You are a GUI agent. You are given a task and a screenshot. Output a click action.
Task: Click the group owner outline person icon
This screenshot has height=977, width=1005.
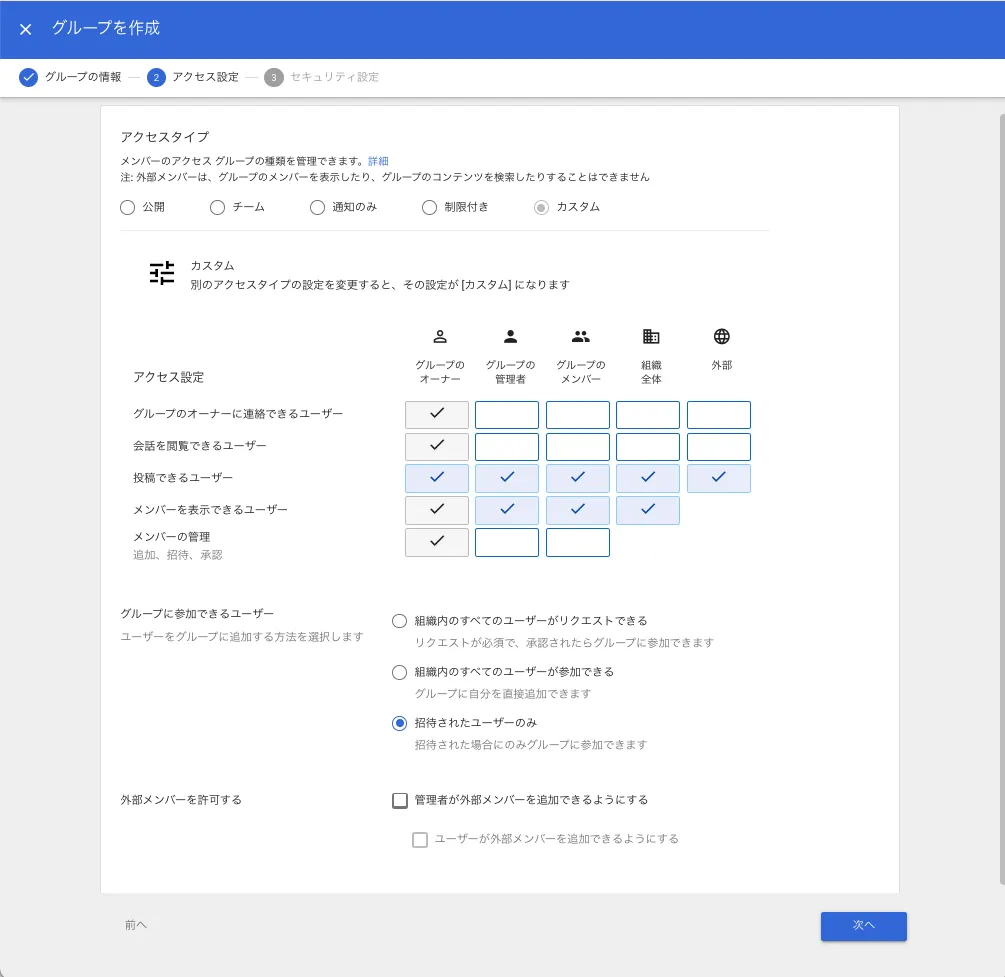point(440,337)
